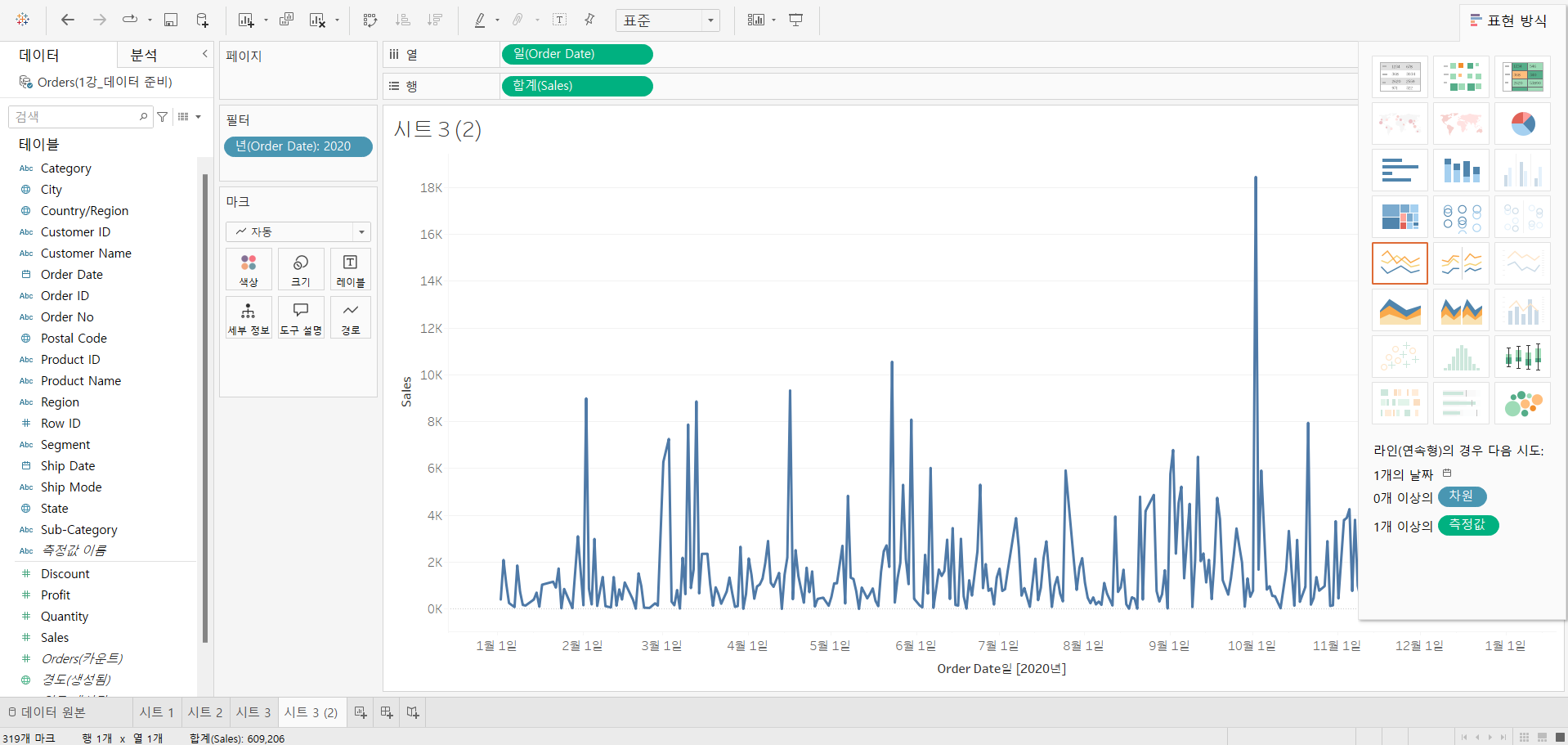
Task: Select the Sub-Category field in the data pane
Action: click(78, 530)
